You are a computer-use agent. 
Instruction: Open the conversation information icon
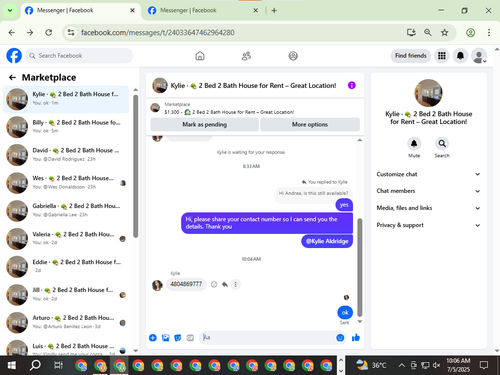(x=352, y=85)
